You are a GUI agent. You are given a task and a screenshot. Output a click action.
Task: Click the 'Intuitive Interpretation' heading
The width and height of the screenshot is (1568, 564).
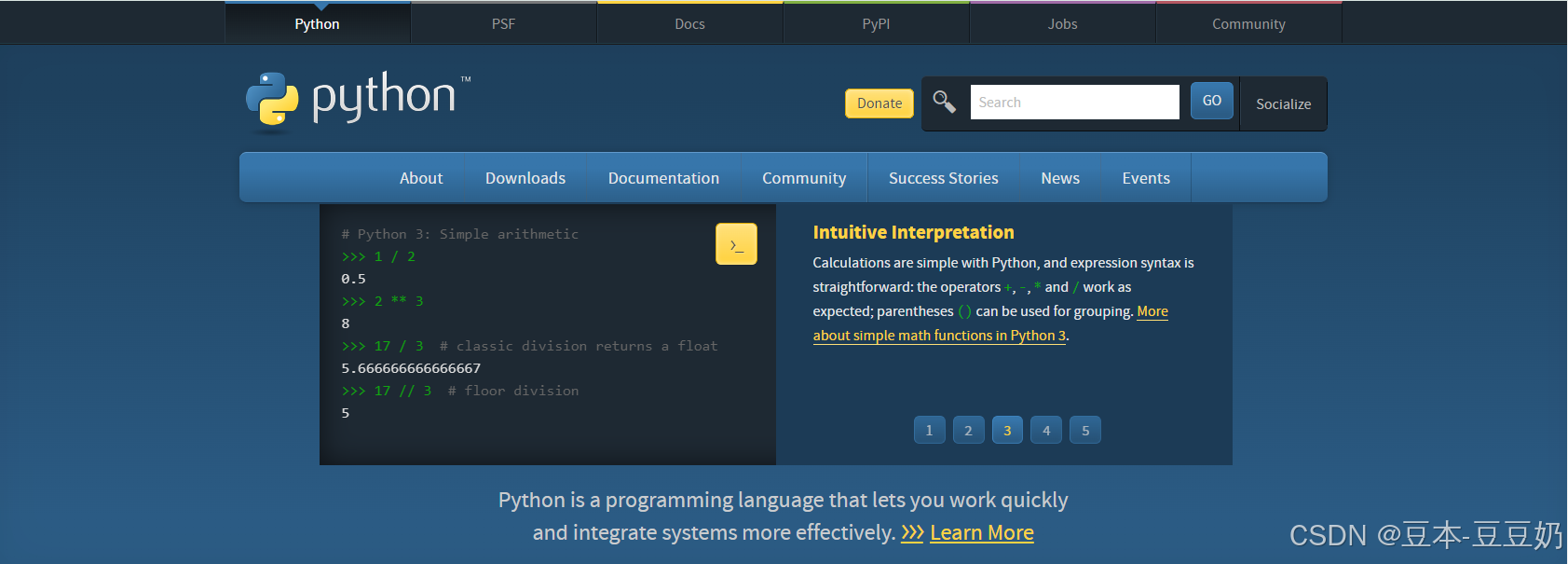[913, 232]
